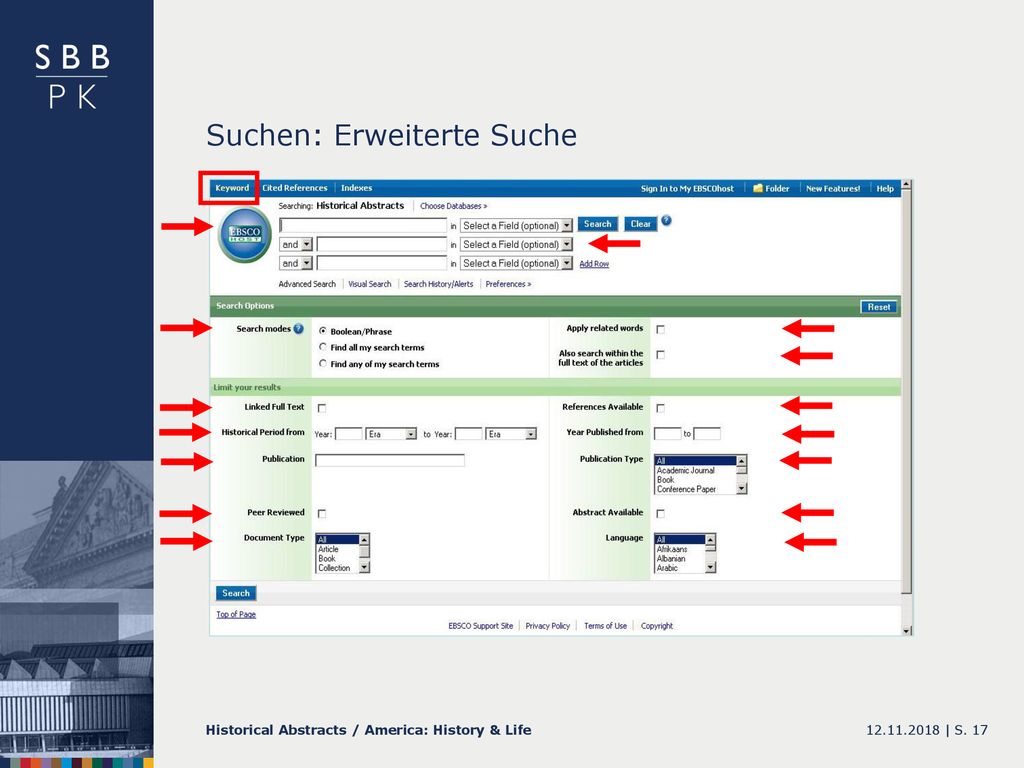Click the Search modes help icon
This screenshot has height=768, width=1024.
point(298,328)
